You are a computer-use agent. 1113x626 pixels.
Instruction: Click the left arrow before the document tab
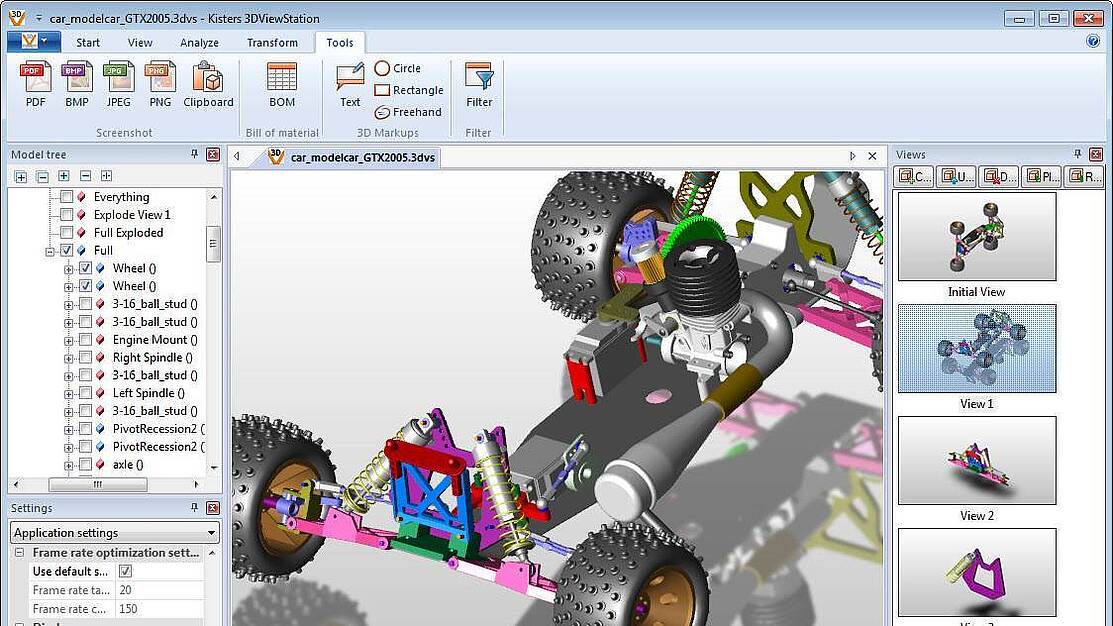[x=237, y=156]
